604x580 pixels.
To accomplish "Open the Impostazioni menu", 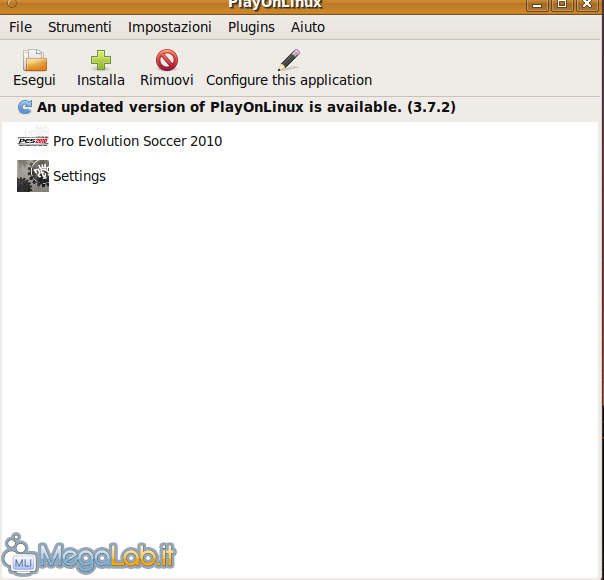I will 170,27.
